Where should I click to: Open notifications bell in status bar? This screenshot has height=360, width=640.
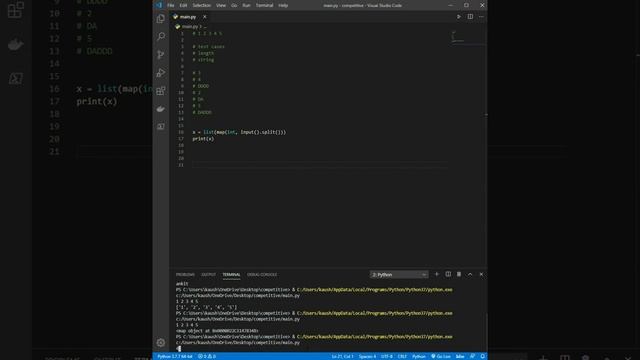click(x=482, y=356)
